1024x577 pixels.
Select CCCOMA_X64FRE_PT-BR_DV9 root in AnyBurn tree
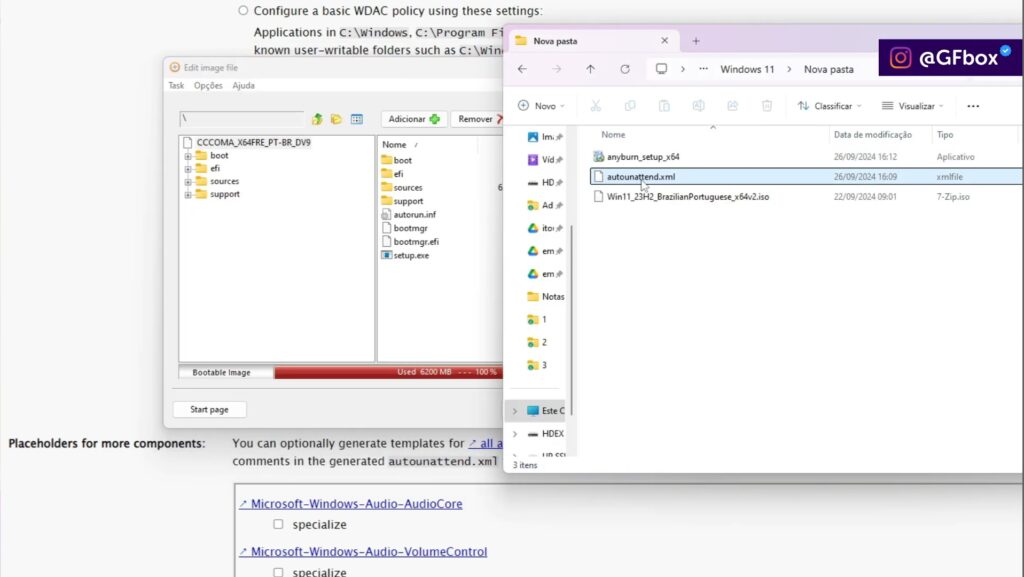pyautogui.click(x=253, y=142)
